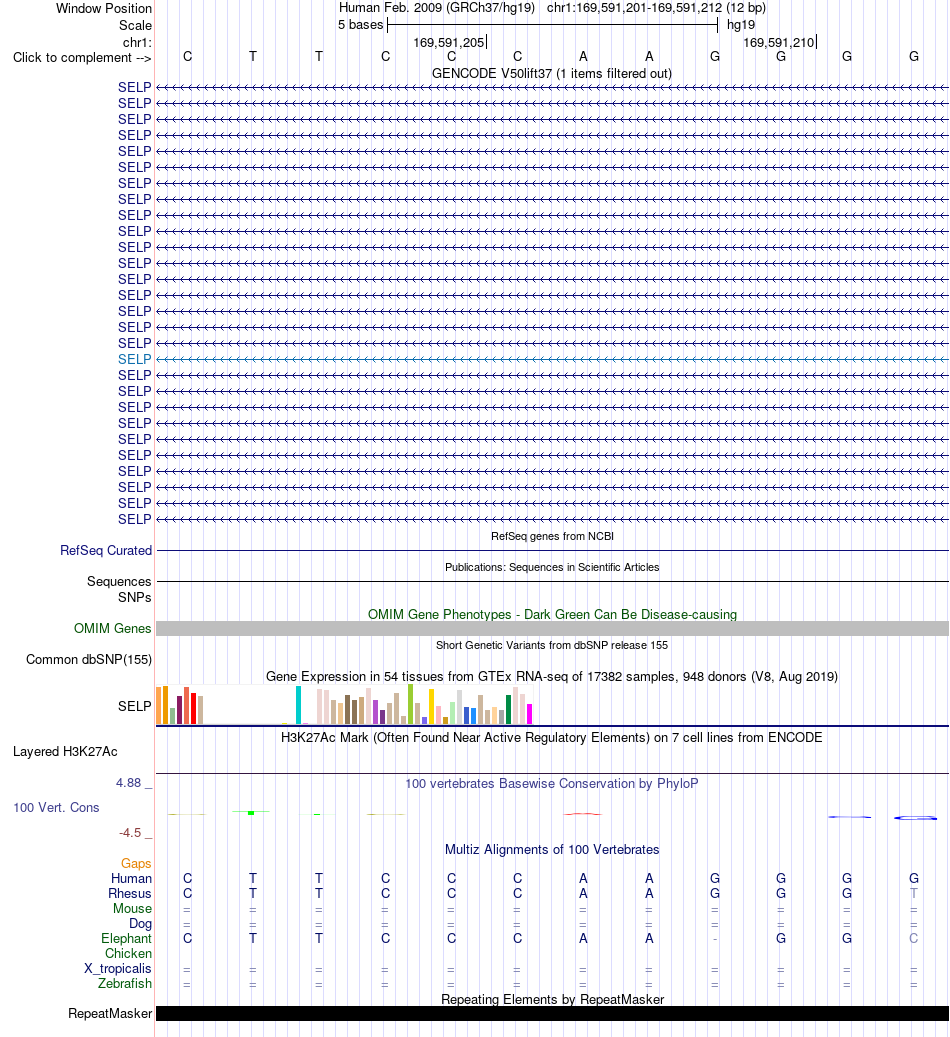Click the tall yellow-green bar in GTEx chart

[x=411, y=704]
